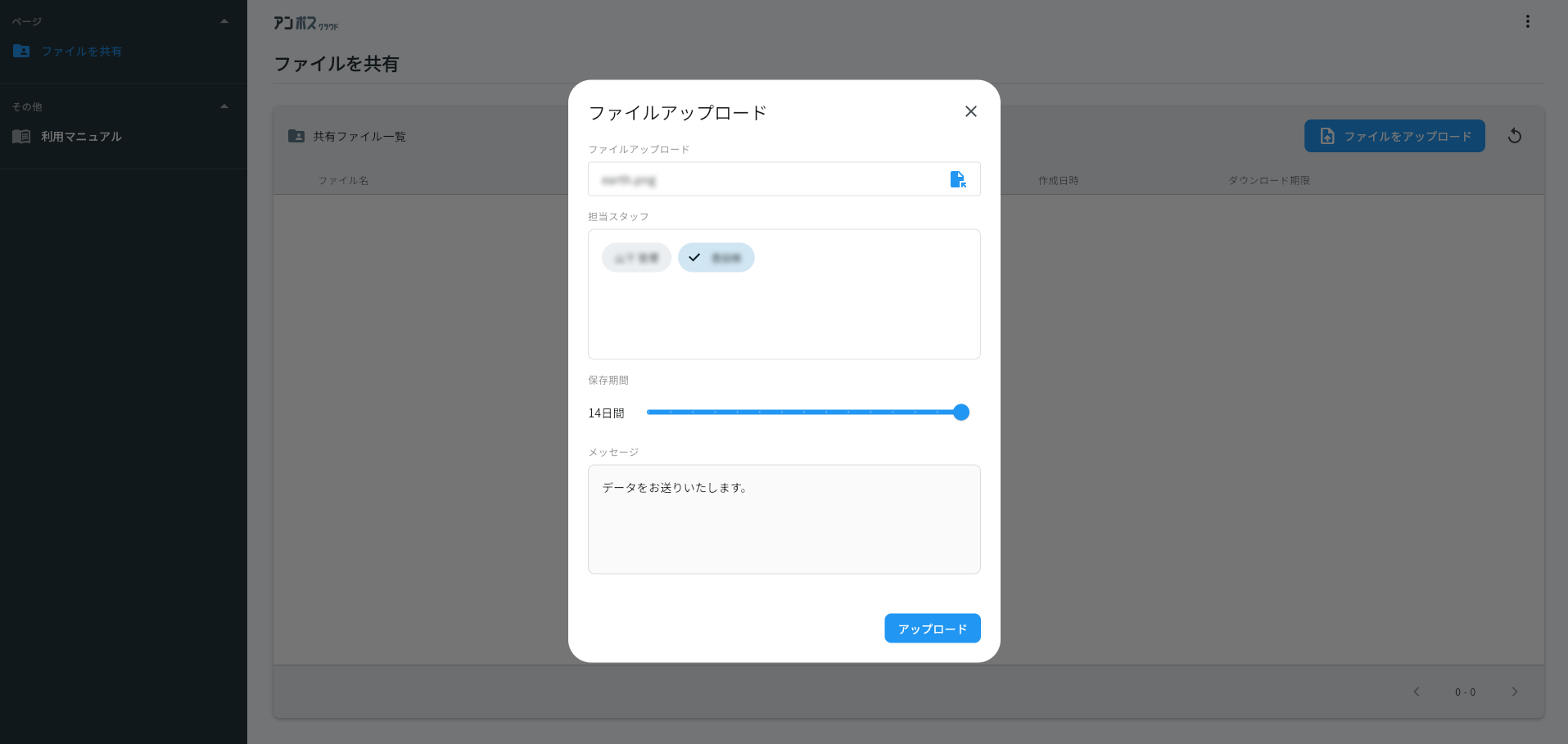Click the アンポス logo

coord(305,24)
